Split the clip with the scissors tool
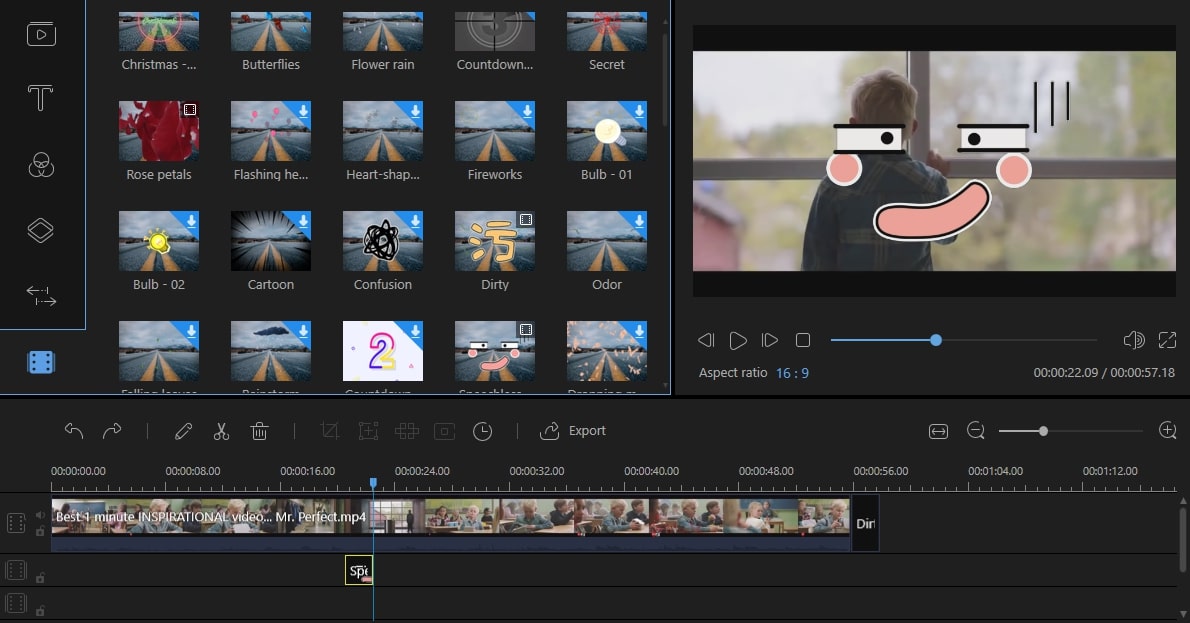Viewport: 1190px width, 623px height. 221,430
